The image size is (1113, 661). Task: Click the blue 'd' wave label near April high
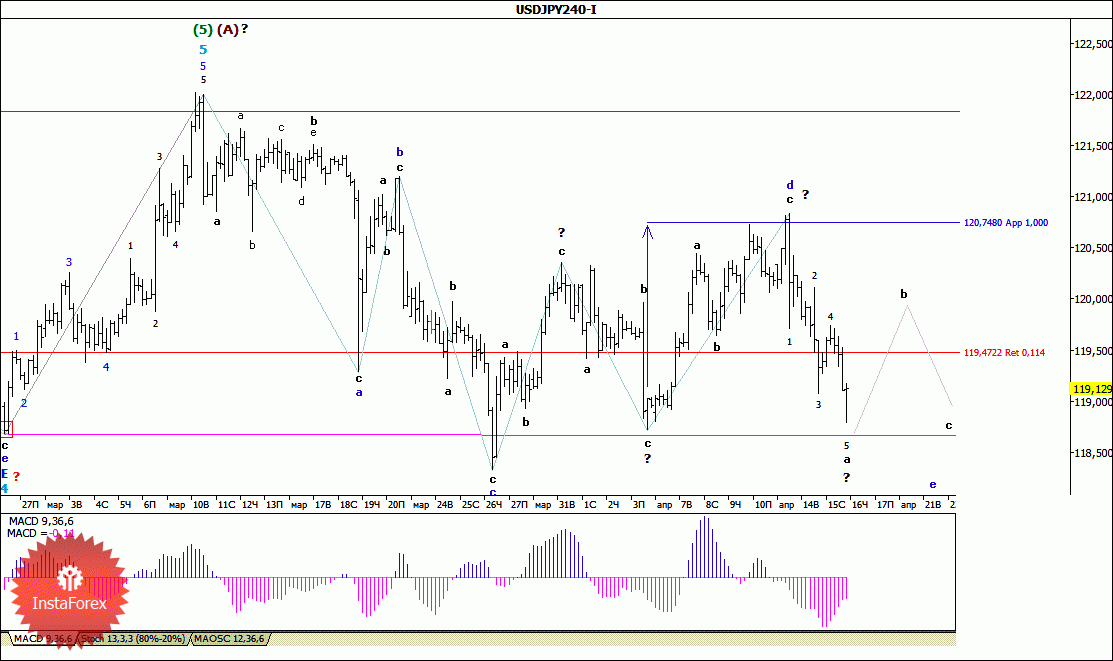click(x=789, y=185)
